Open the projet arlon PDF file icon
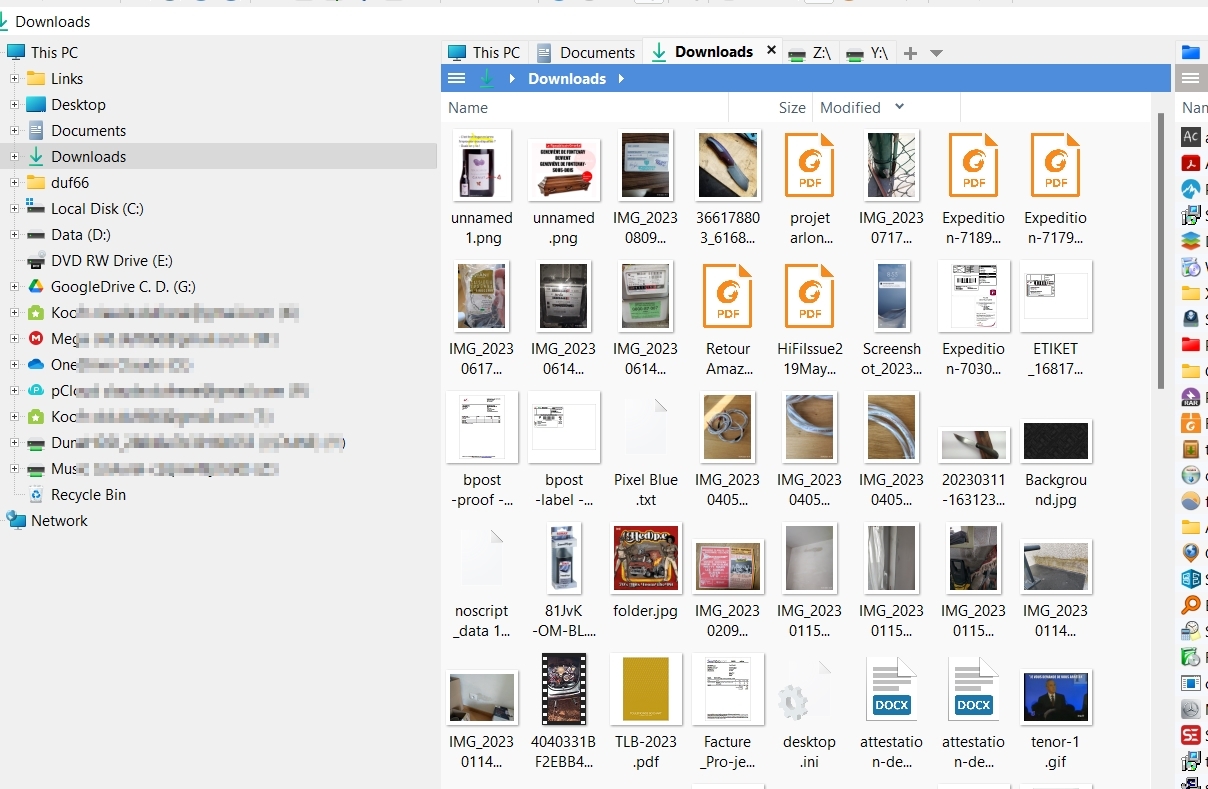This screenshot has width=1208, height=789. (x=810, y=166)
